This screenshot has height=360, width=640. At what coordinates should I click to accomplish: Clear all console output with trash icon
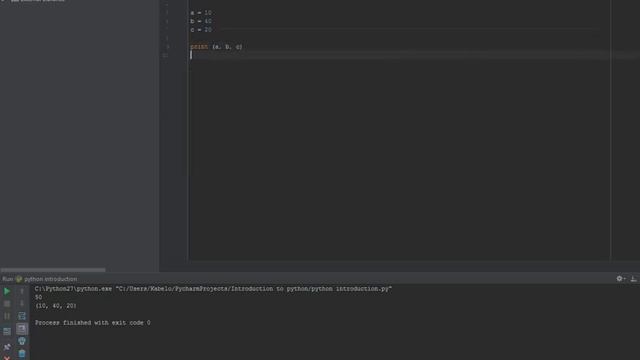[22, 353]
